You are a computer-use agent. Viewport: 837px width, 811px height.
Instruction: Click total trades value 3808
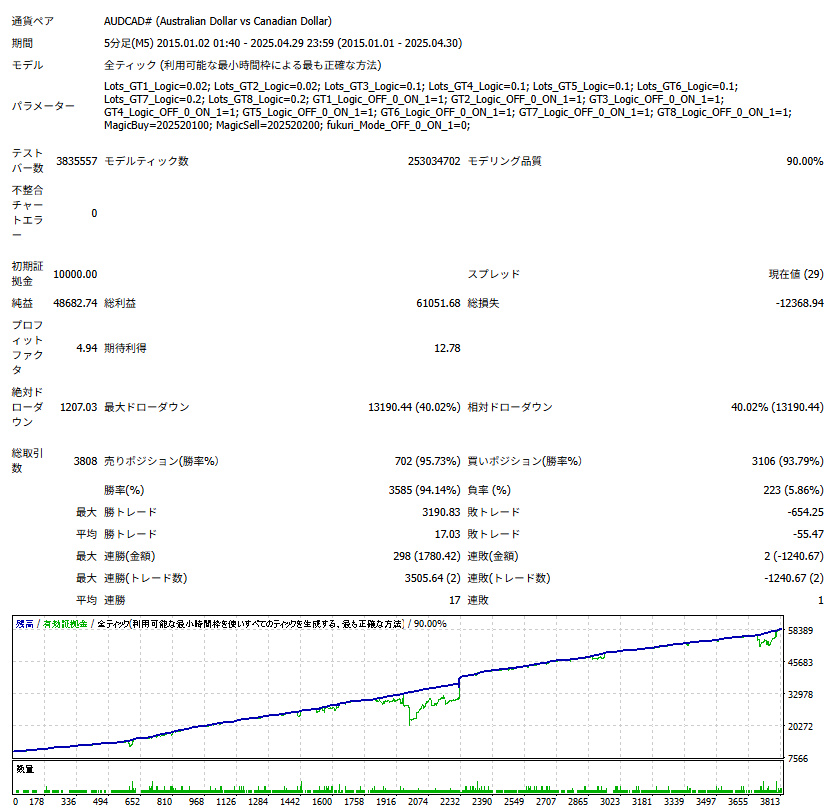[85, 461]
